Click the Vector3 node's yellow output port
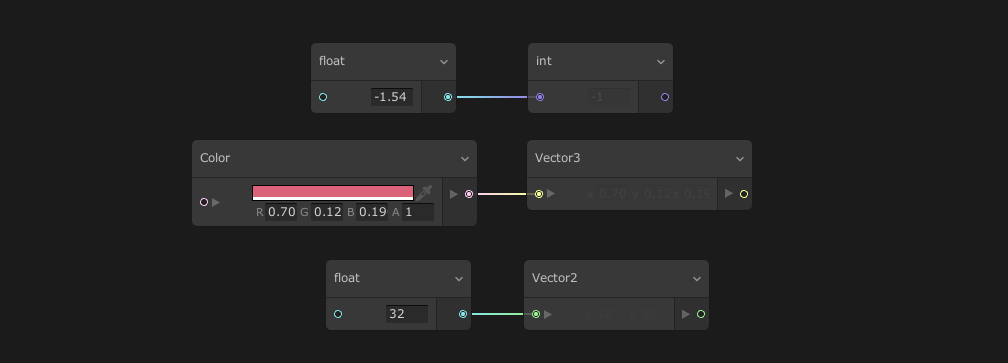This screenshot has height=363, width=1008. pos(744,194)
